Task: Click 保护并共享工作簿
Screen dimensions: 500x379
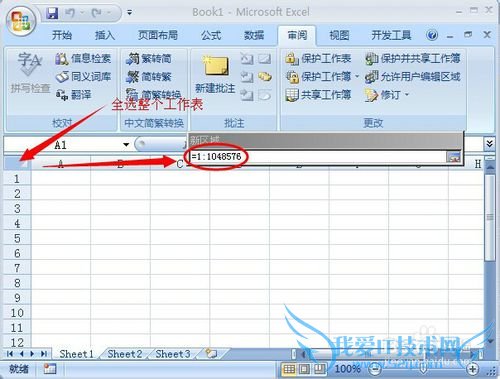Action: pyautogui.click(x=413, y=59)
